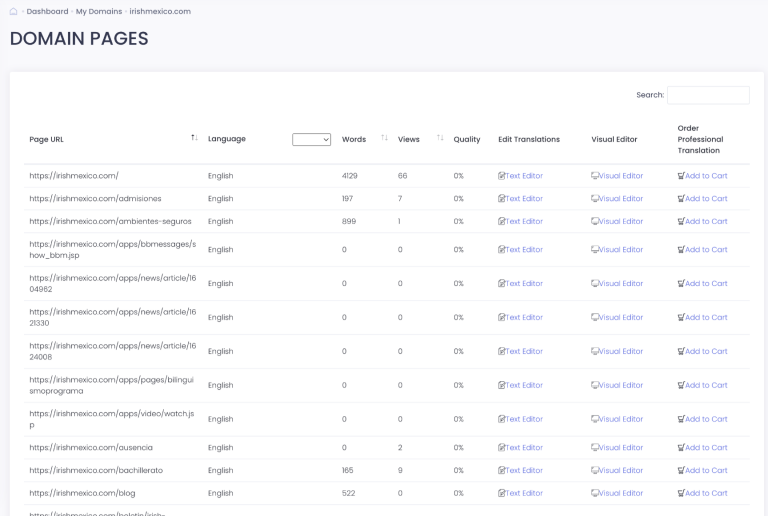Sort by Views column arrows

click(x=440, y=138)
